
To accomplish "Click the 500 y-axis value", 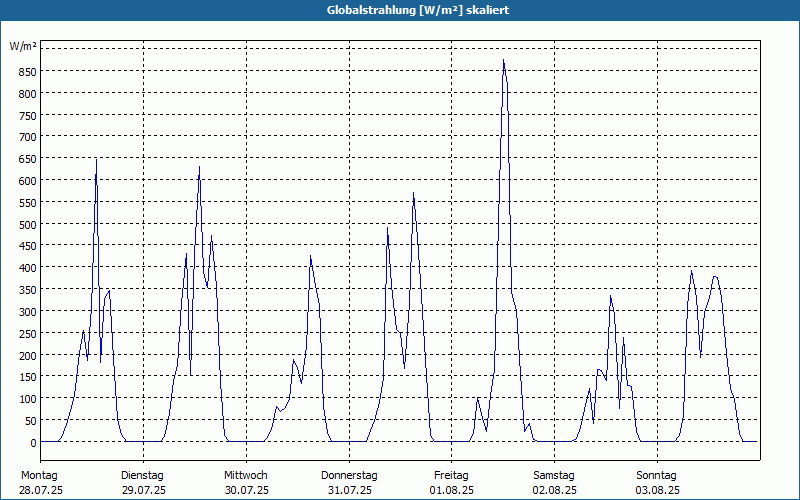I will pyautogui.click(x=28, y=224).
